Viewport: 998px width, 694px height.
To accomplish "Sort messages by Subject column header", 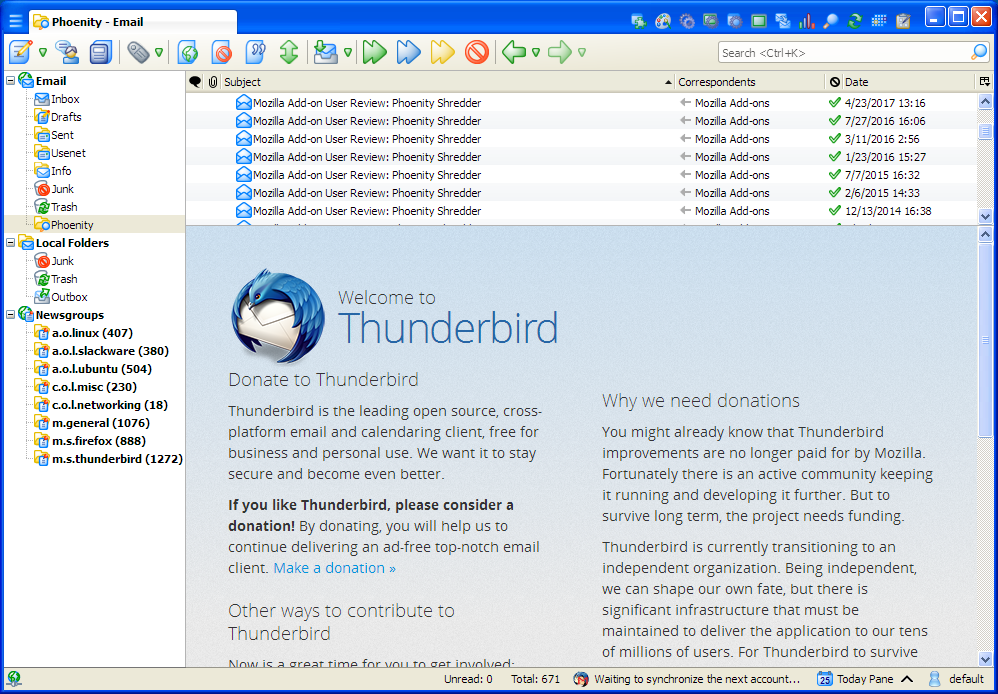I will 448,82.
